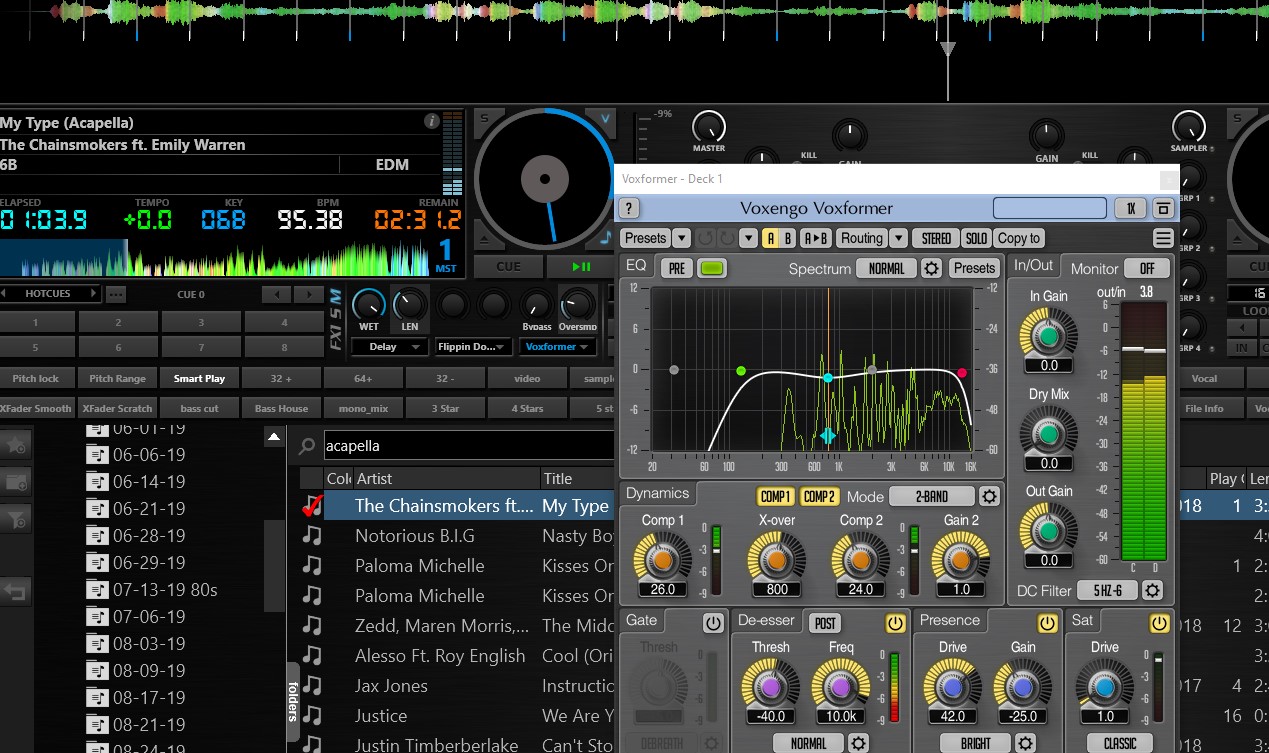Click the add filter folder sidebar icon

pos(16,518)
